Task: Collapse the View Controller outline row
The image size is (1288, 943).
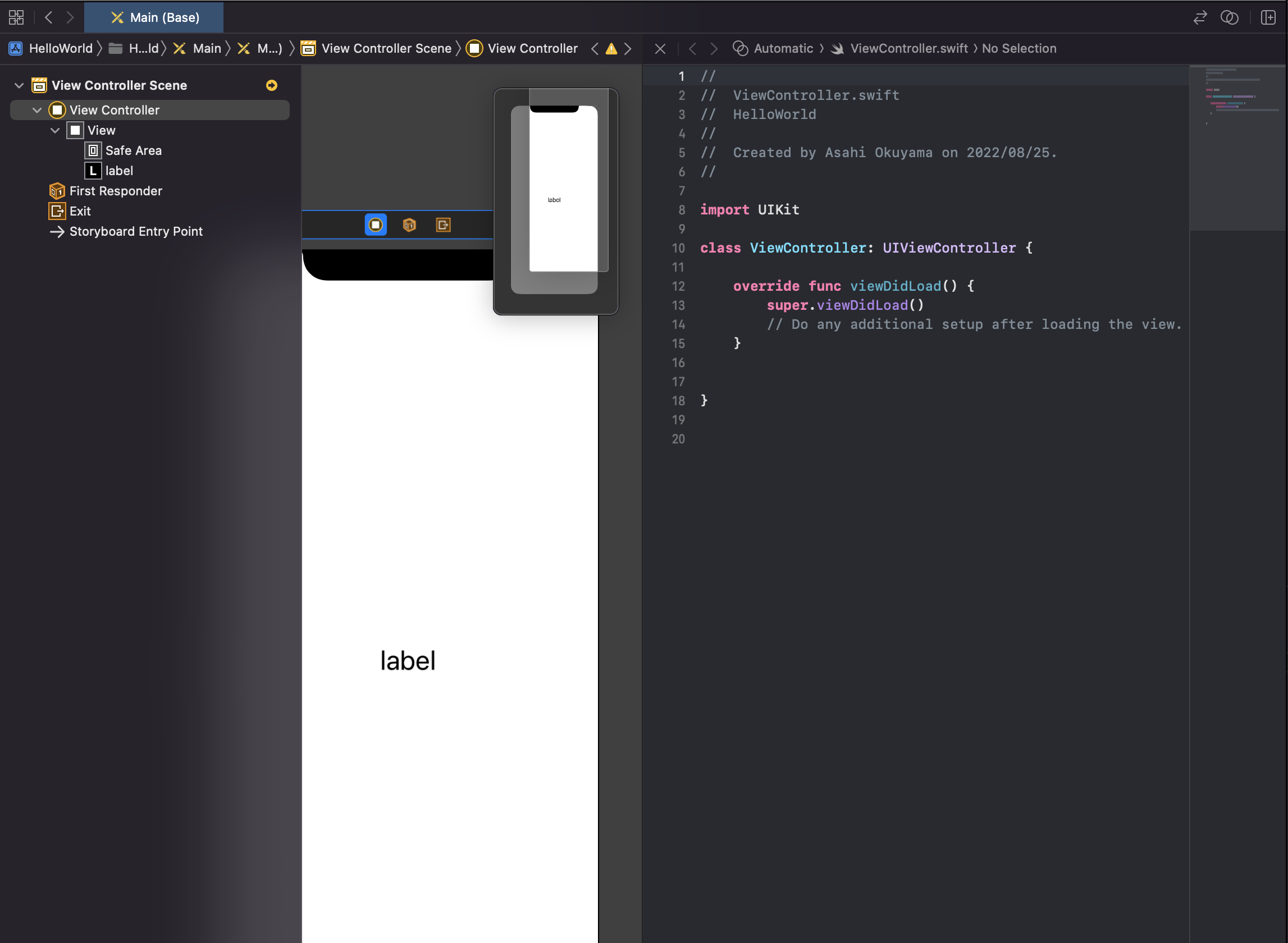Action: click(x=37, y=110)
